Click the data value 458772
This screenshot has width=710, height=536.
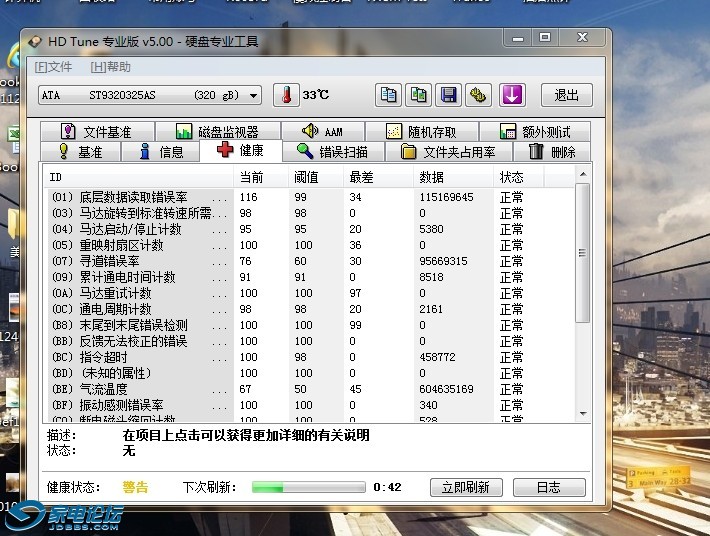(x=437, y=357)
